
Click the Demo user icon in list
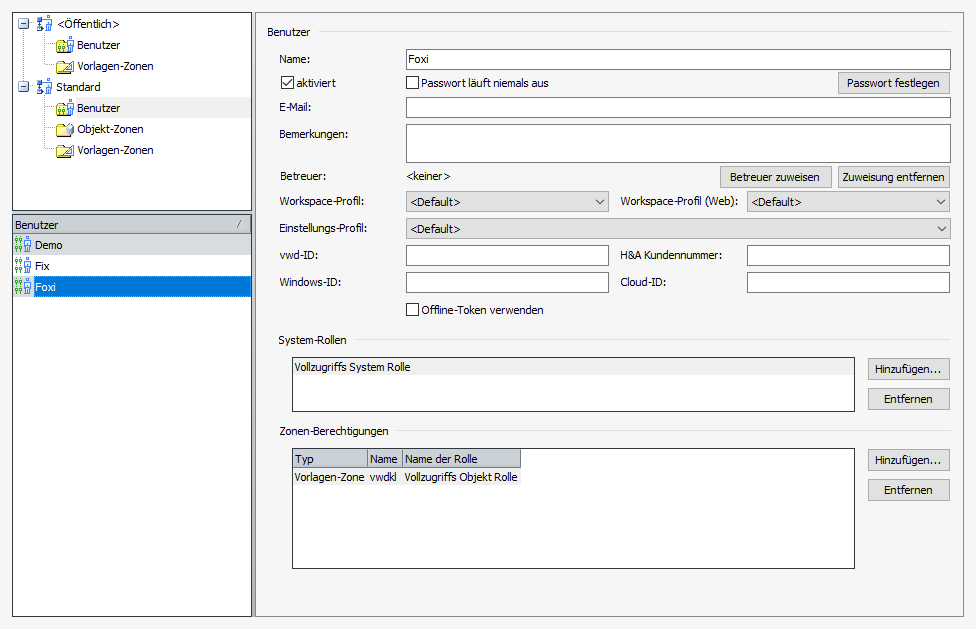pyautogui.click(x=23, y=245)
